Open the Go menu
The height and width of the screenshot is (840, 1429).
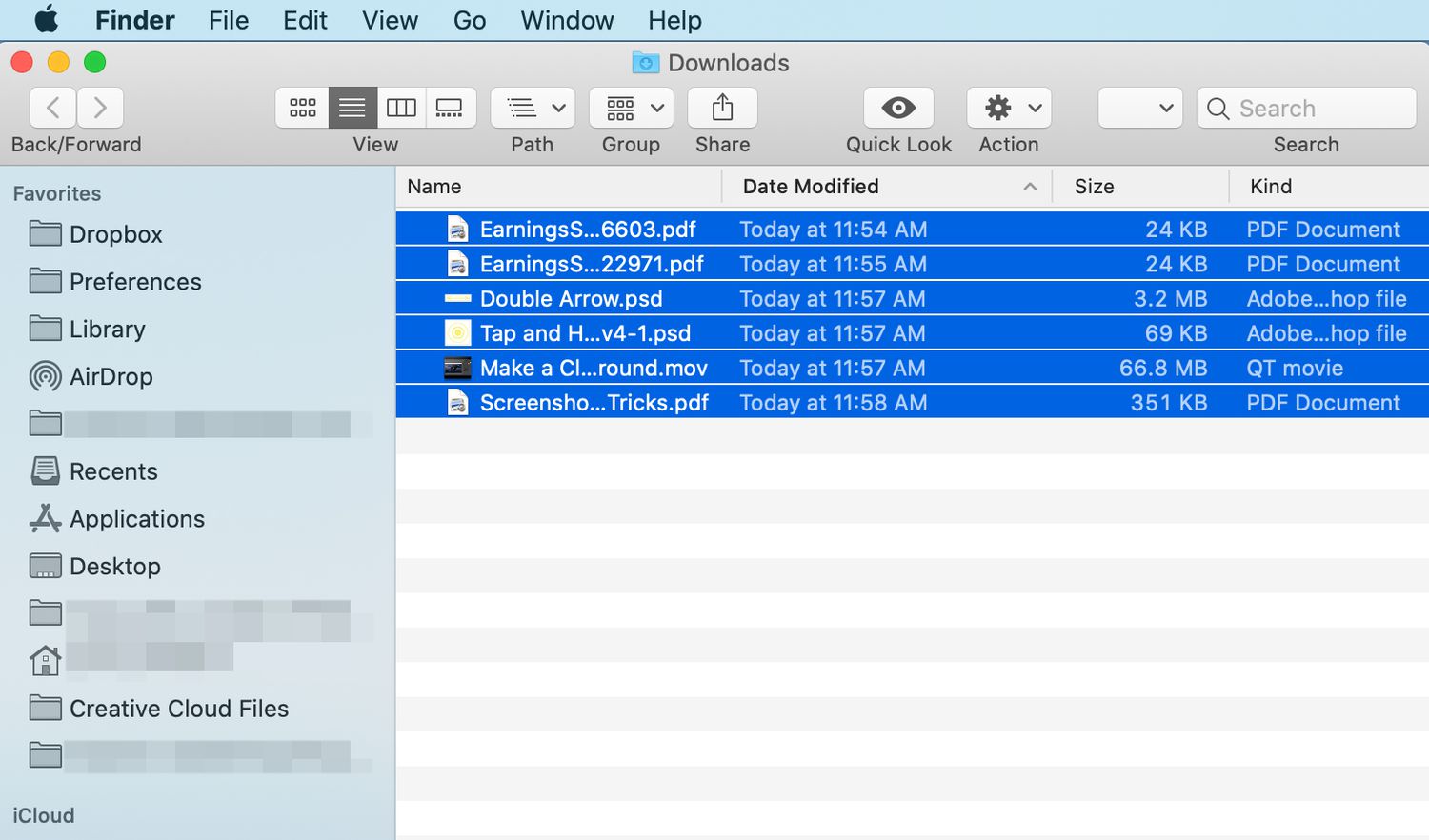(469, 20)
